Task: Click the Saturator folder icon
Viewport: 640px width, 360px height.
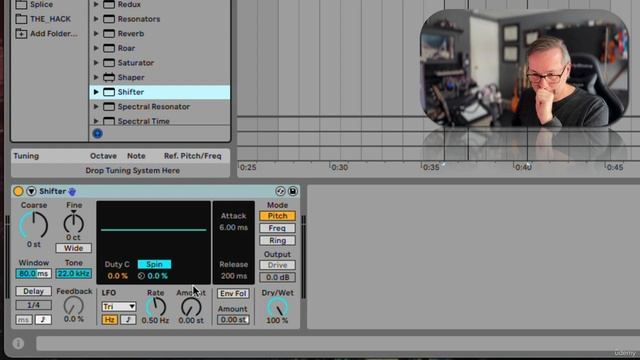Action: [x=109, y=63]
